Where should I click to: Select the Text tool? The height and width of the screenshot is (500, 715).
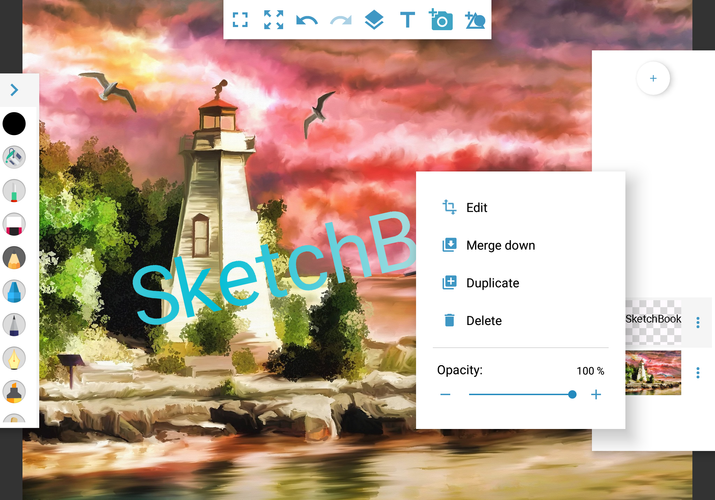[407, 21]
